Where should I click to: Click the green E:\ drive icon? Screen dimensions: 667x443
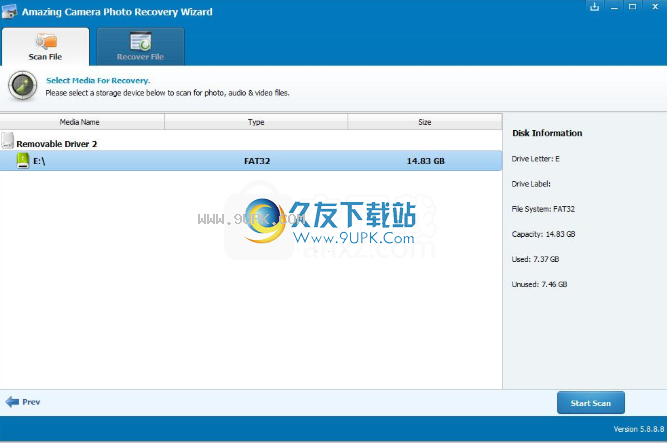point(23,161)
